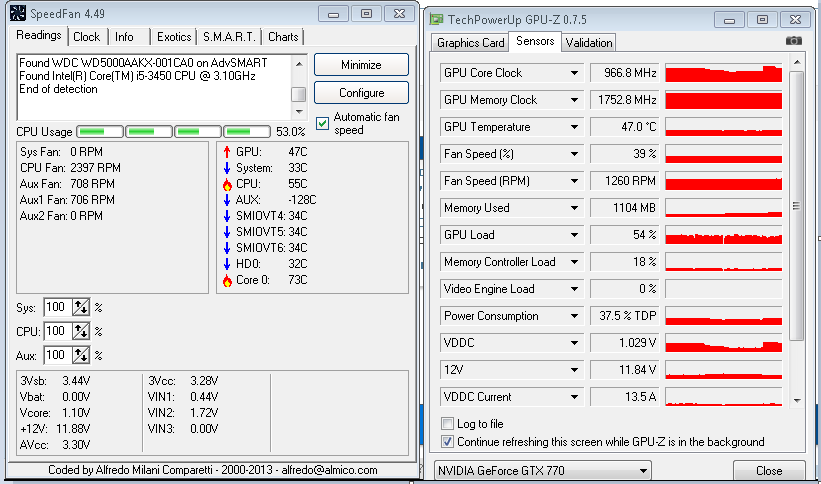The height and width of the screenshot is (484, 821).
Task: Click the Minimize button in SpeedFan panel
Action: (361, 65)
